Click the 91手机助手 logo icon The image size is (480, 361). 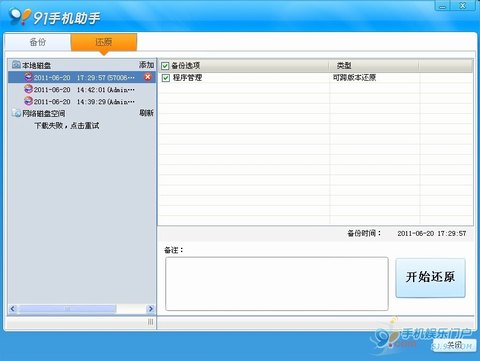(x=19, y=16)
